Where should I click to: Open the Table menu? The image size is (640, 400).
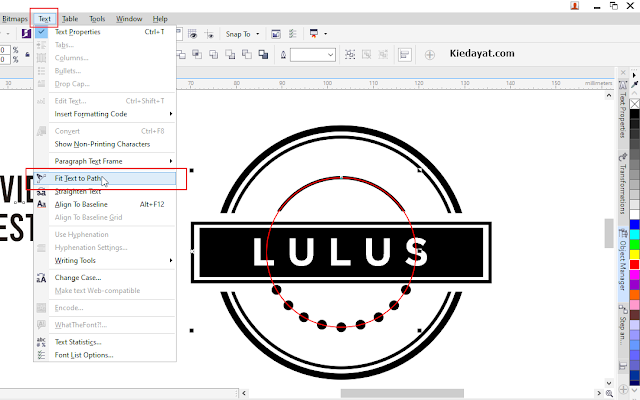(70, 19)
